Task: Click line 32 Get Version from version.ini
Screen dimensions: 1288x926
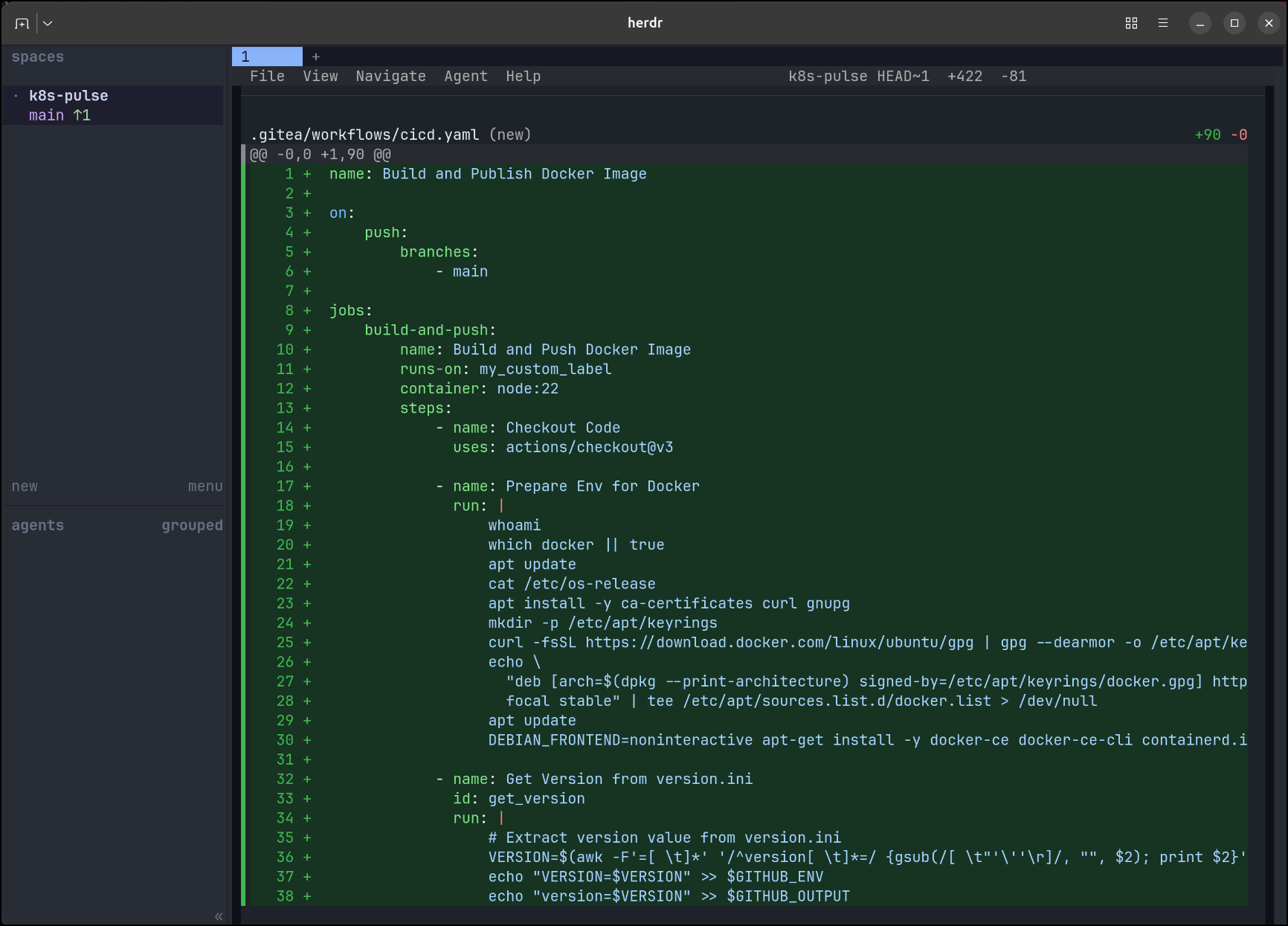Action: [629, 779]
